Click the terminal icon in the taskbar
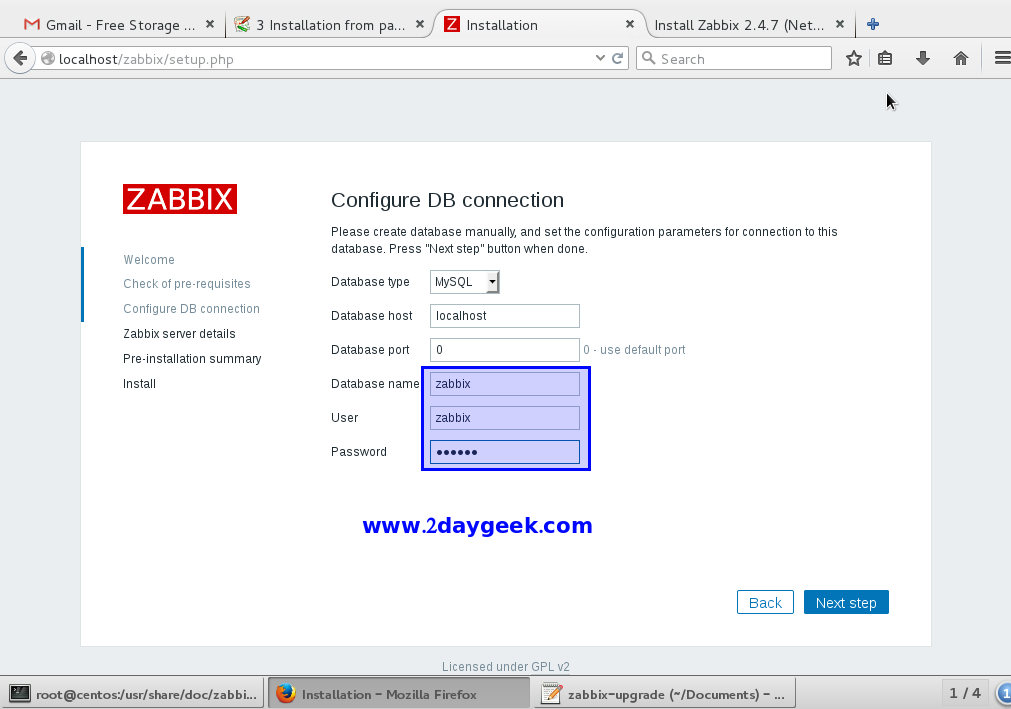The image size is (1011, 709). tap(20, 694)
